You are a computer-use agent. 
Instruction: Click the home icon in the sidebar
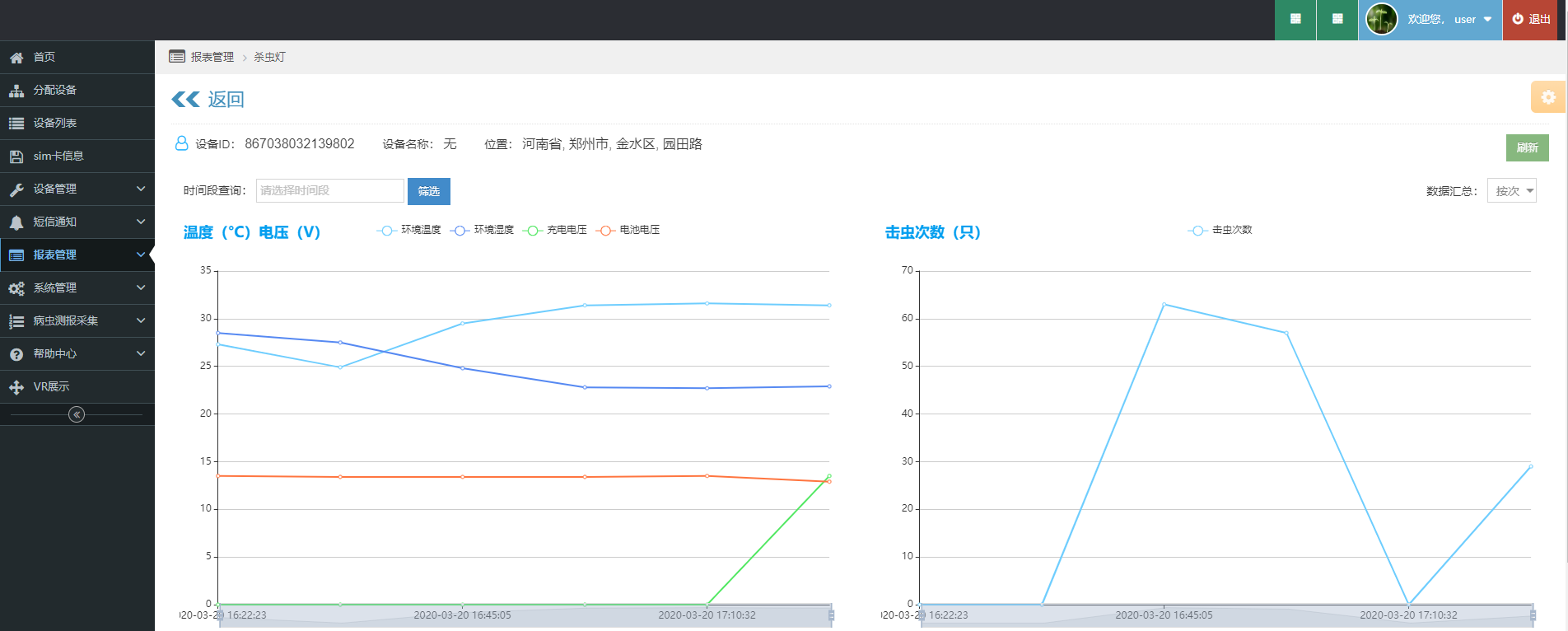tap(16, 58)
